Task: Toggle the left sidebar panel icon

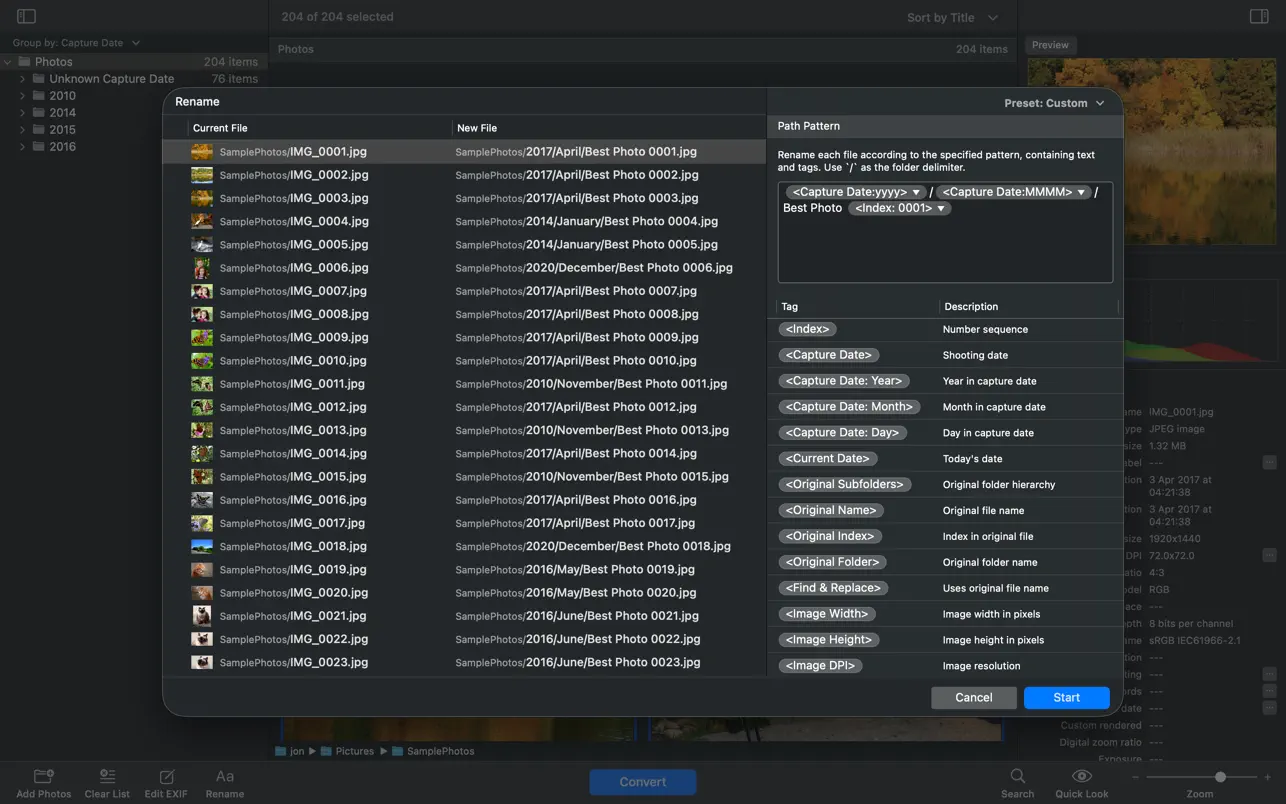Action: click(x=27, y=17)
